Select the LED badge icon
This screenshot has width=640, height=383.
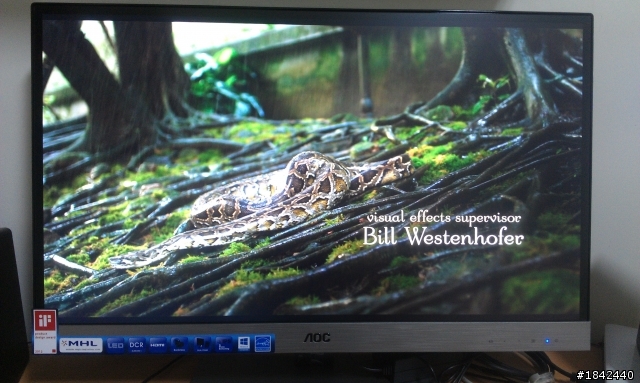(x=115, y=345)
